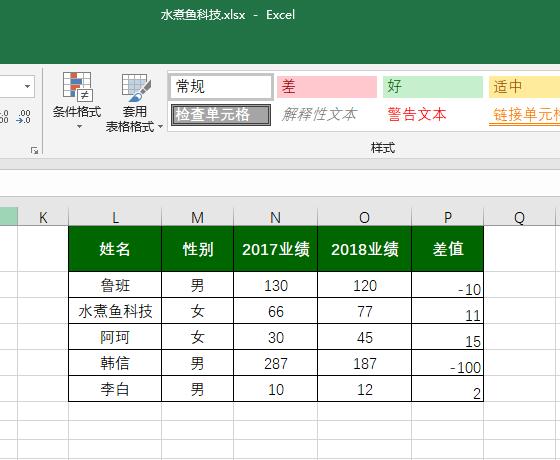Select column M header
The height and width of the screenshot is (460, 560).
tap(198, 217)
